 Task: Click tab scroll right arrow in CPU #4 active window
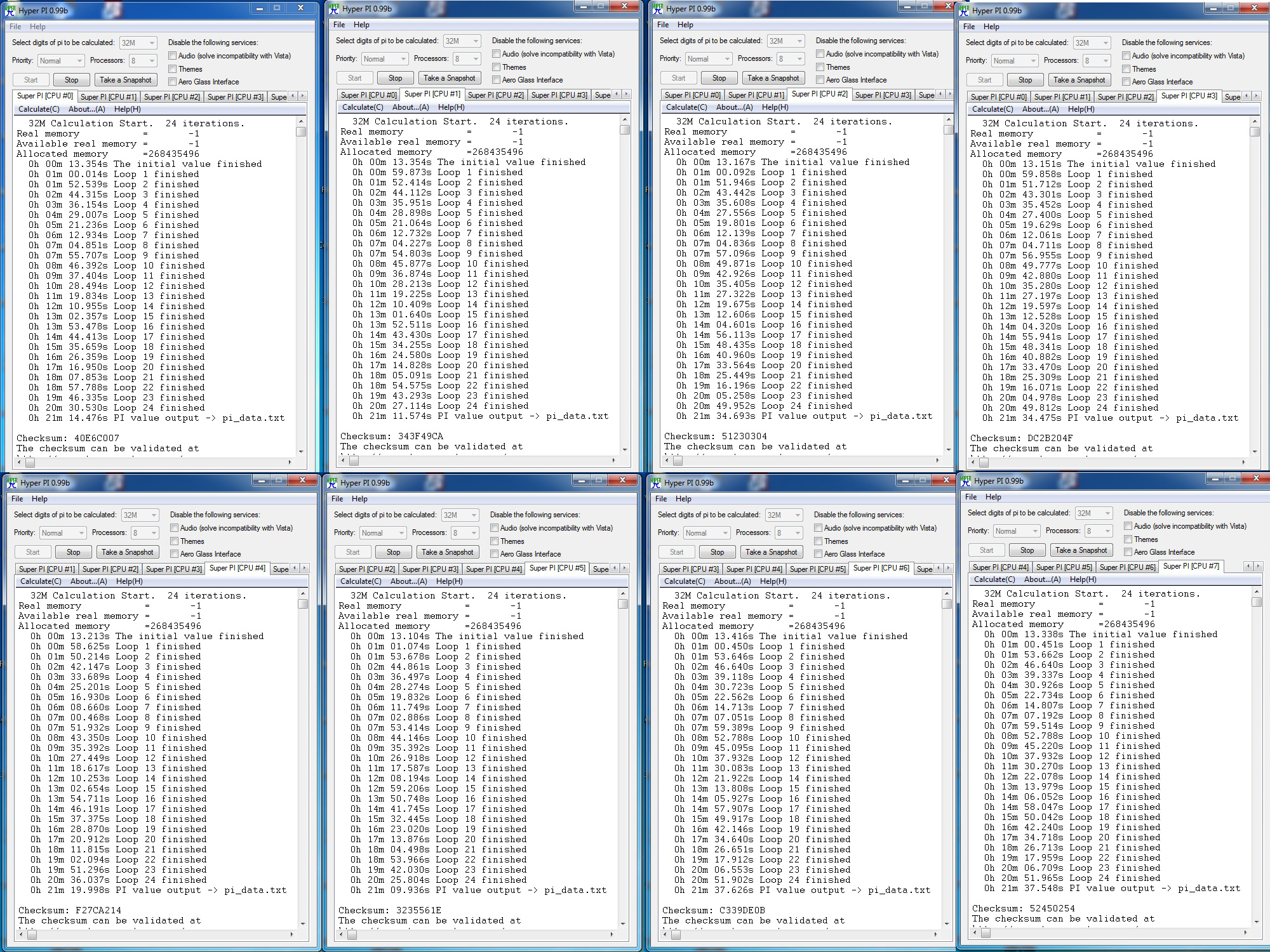coord(305,569)
